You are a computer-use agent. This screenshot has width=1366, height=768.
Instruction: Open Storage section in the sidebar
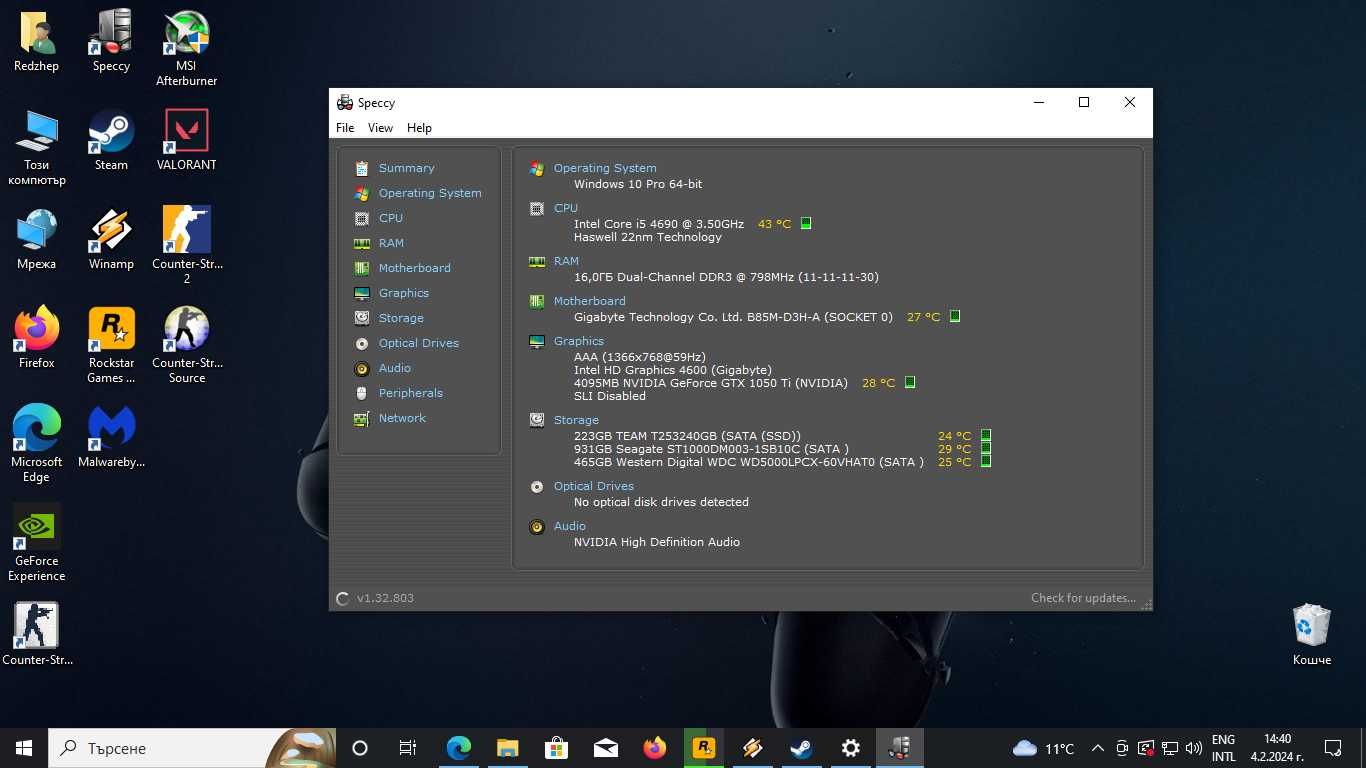(401, 318)
